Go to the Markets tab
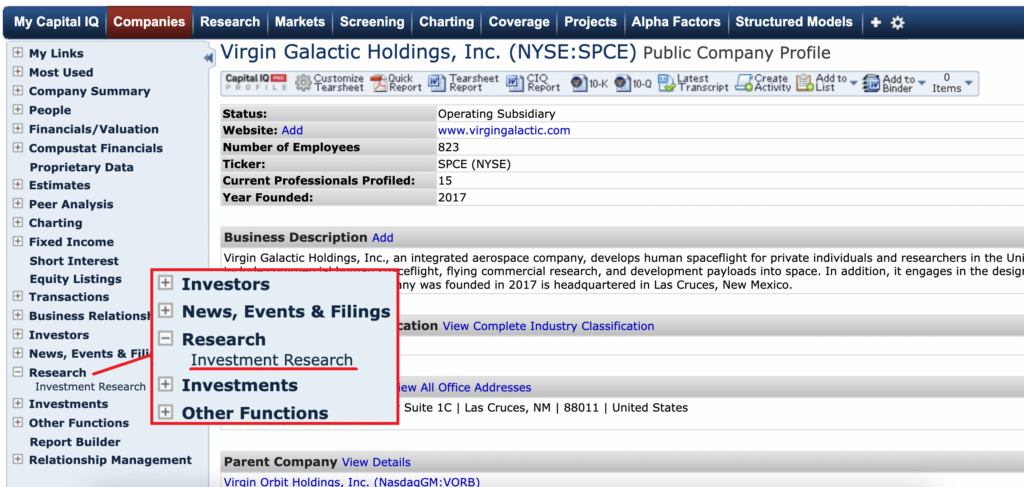 coord(300,21)
